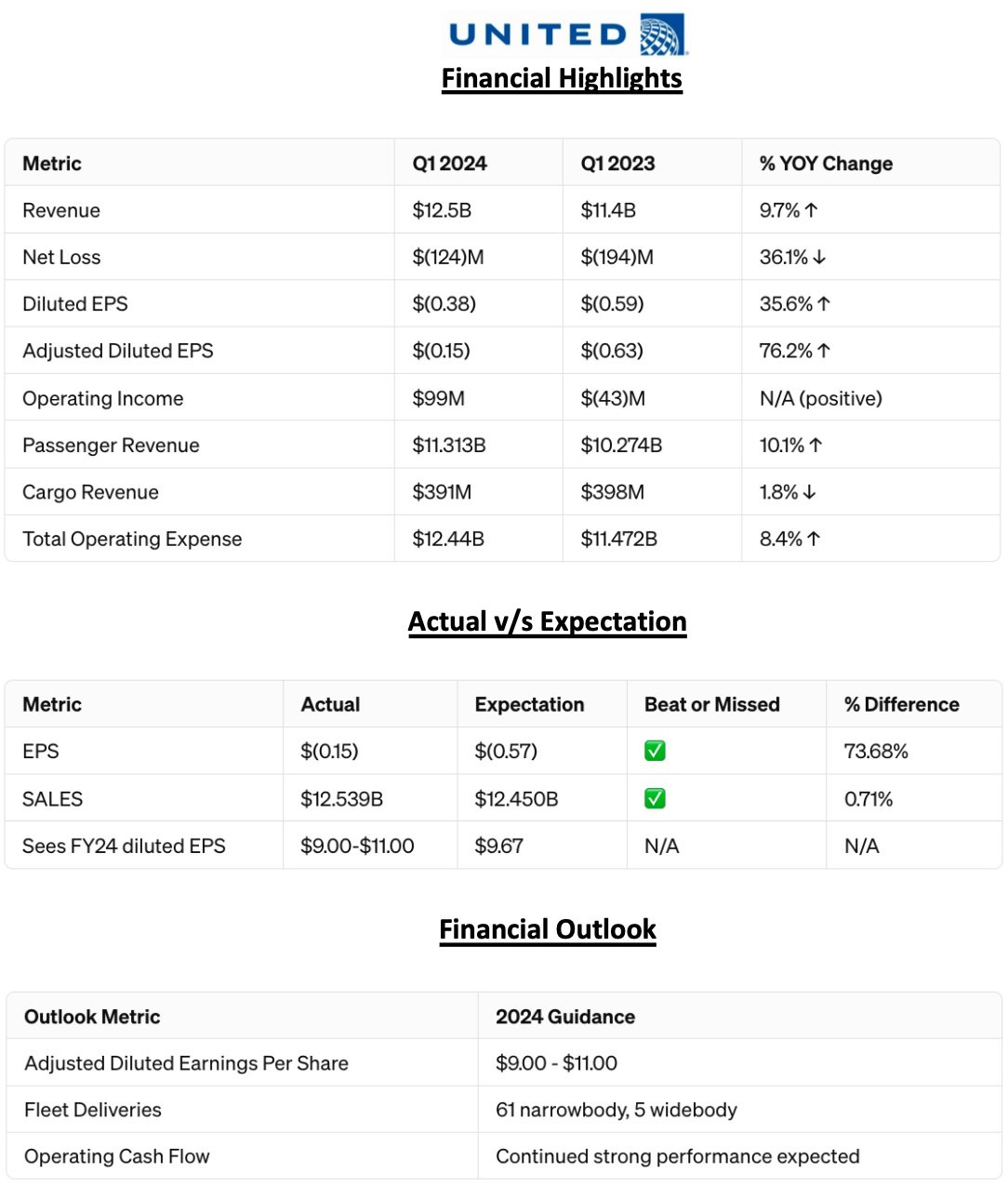Click the green checkmark in the EPS row
The image size is (1008, 1187).
655,751
